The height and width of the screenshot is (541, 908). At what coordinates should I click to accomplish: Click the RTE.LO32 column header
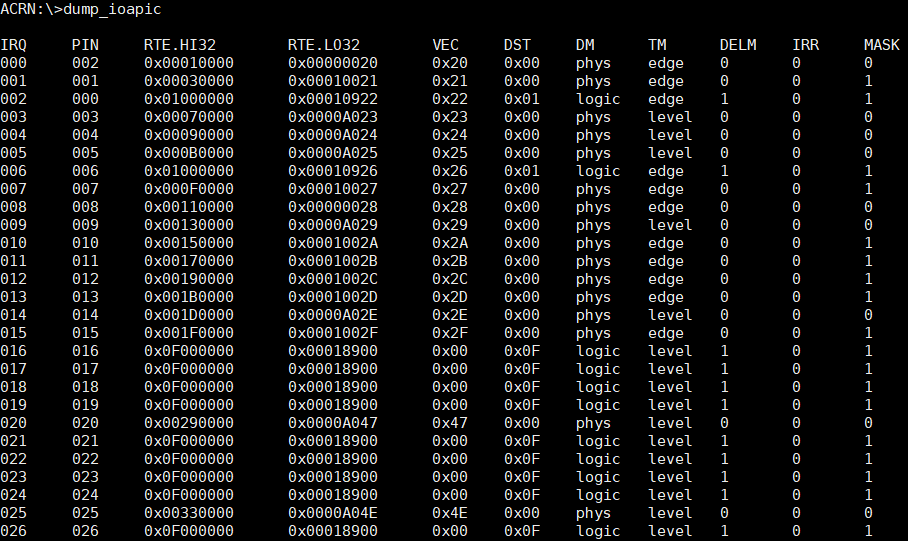pyautogui.click(x=324, y=45)
